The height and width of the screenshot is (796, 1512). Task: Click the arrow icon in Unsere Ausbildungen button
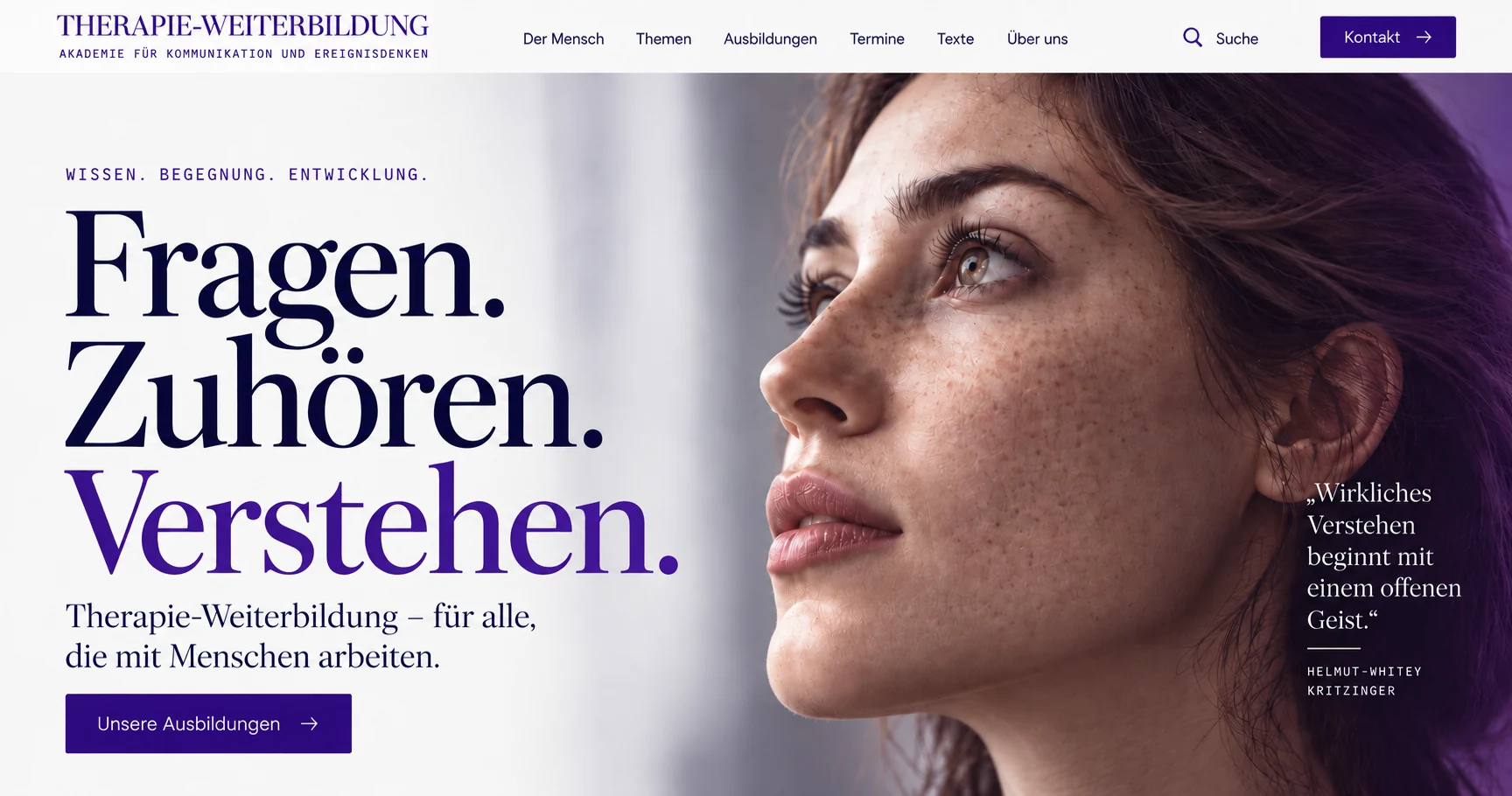309,724
